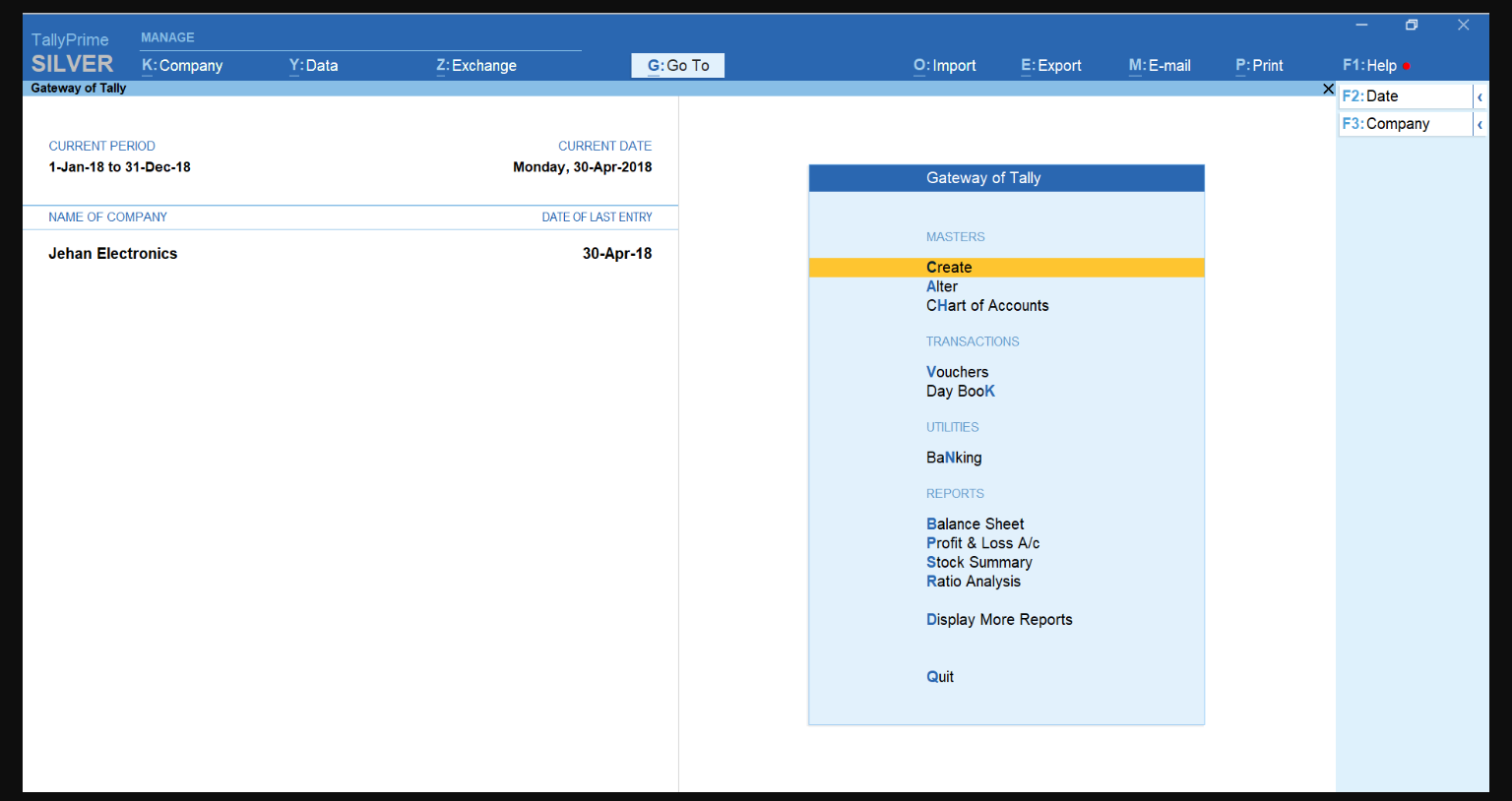
Task: Open the Z: Exchange menu
Action: (476, 66)
